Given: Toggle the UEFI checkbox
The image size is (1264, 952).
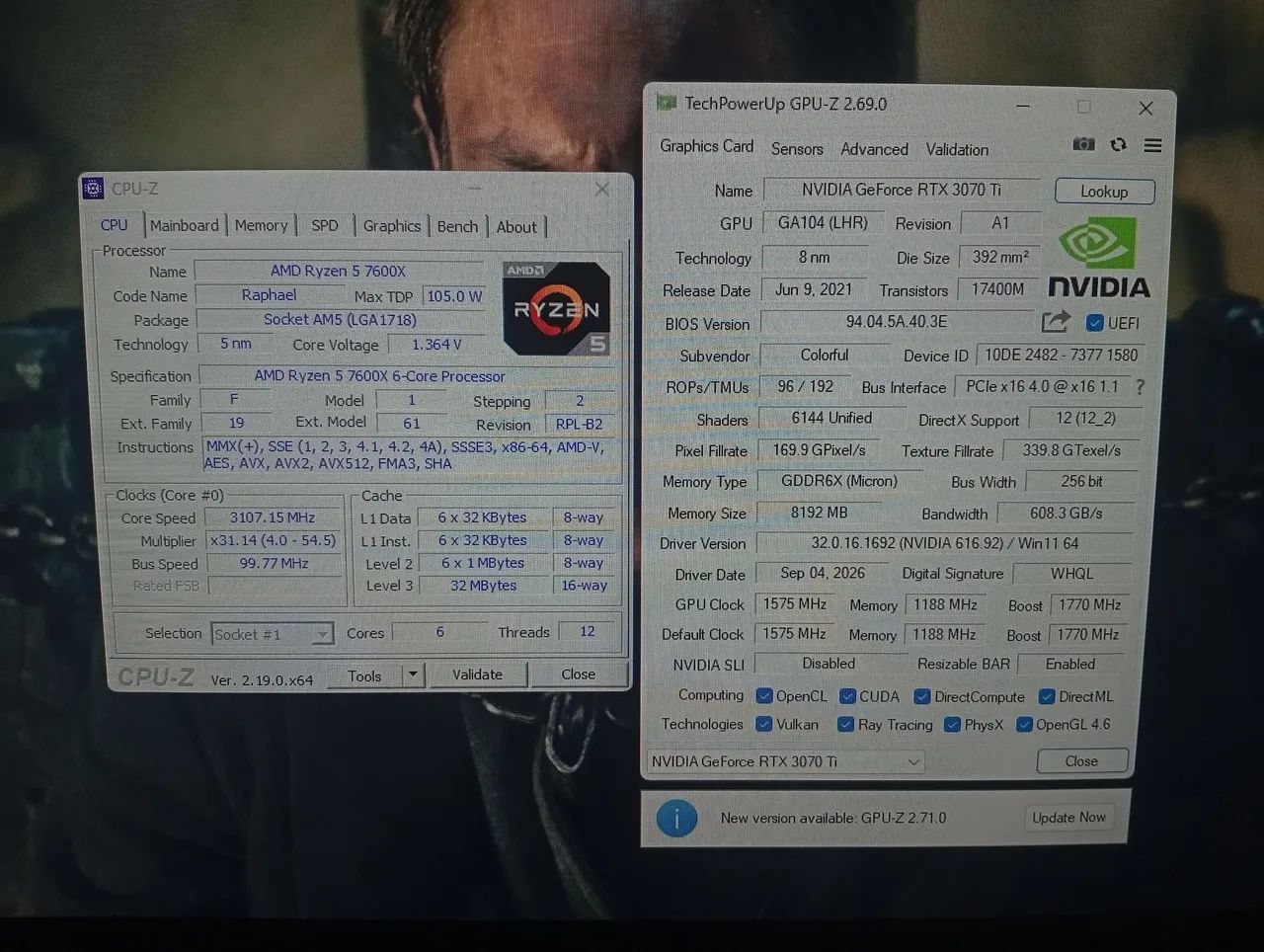Looking at the screenshot, I should pyautogui.click(x=1094, y=323).
